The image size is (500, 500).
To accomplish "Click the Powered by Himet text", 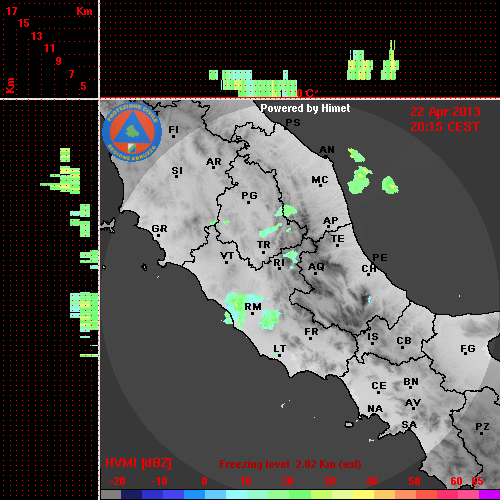I will pyautogui.click(x=305, y=108).
